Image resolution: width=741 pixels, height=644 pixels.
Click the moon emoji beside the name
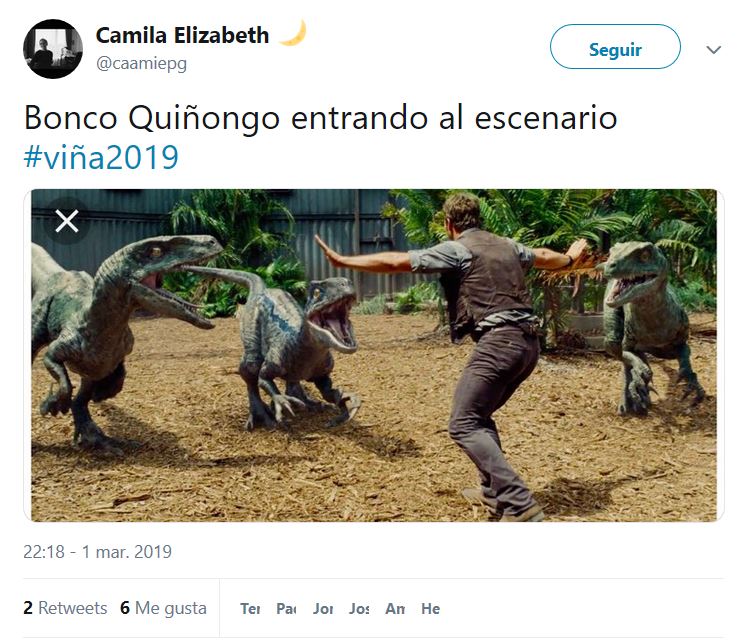point(293,33)
